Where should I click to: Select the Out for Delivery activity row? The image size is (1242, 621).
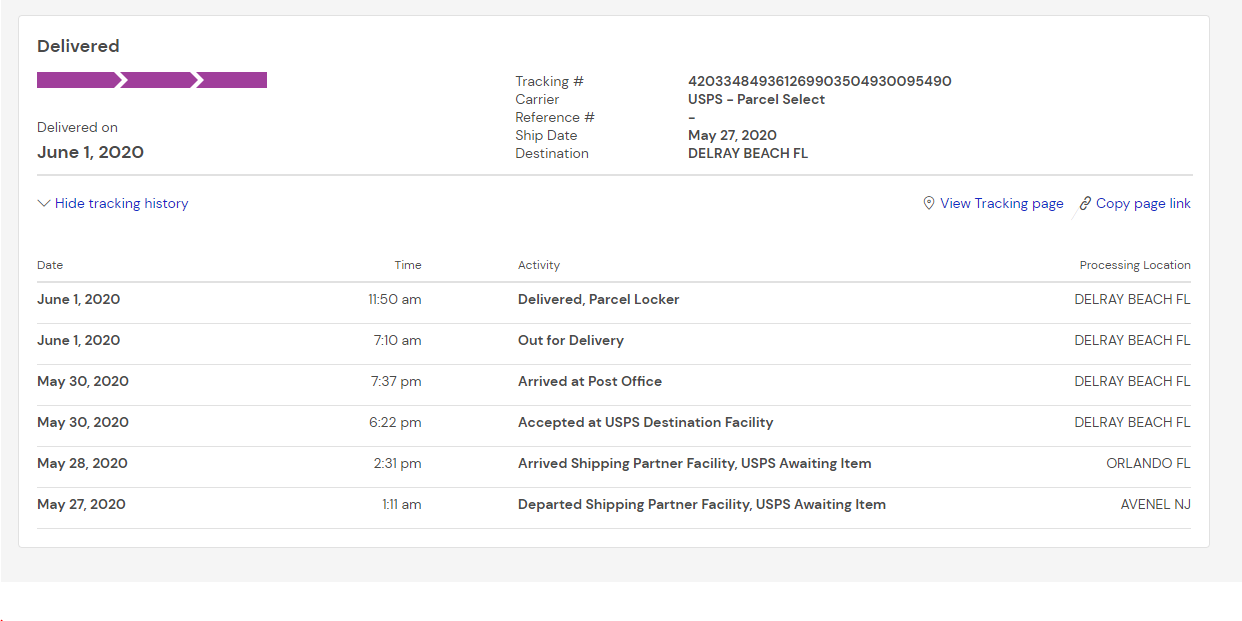tap(570, 340)
